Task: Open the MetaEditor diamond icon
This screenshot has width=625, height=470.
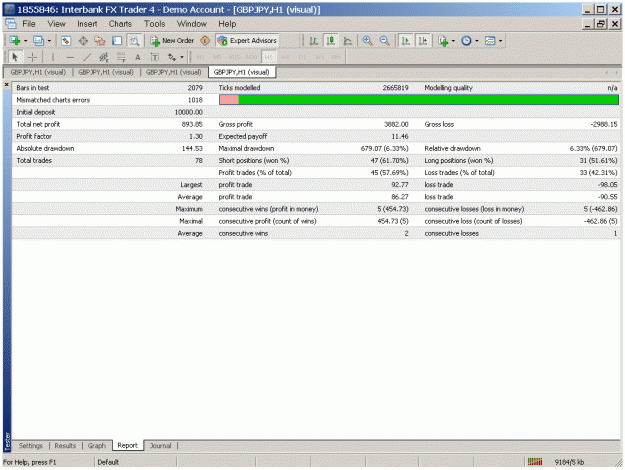Action: click(x=205, y=41)
